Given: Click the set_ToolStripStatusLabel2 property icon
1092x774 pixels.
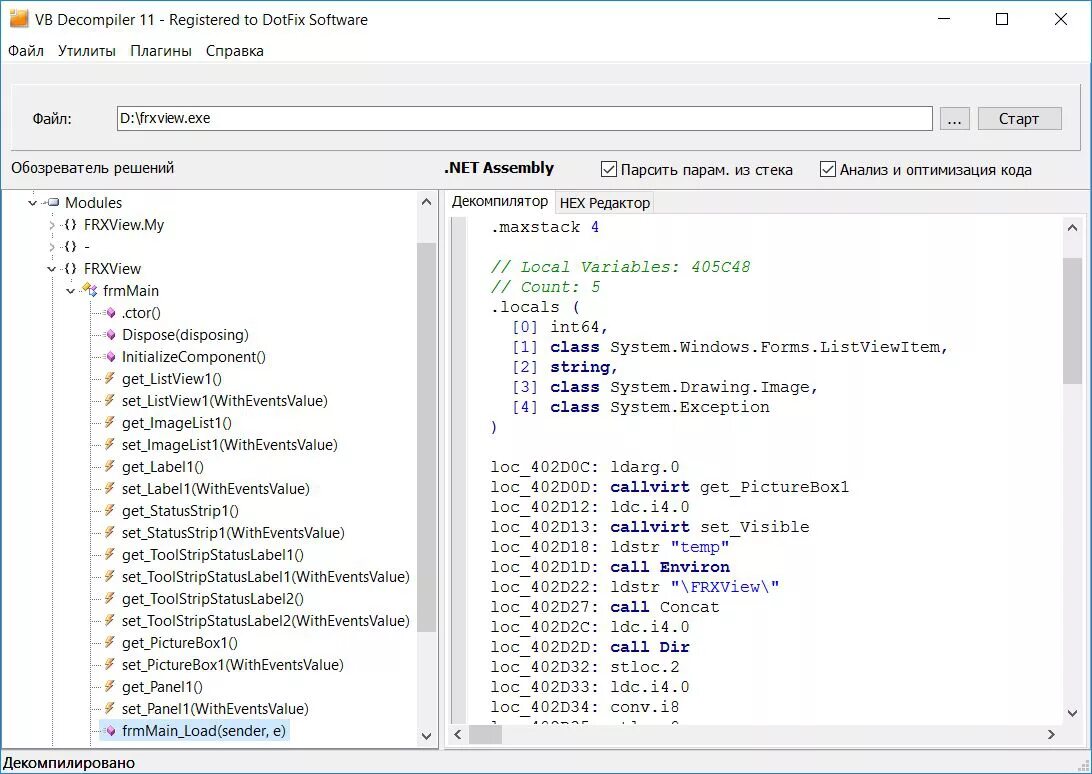Looking at the screenshot, I should pos(110,621).
